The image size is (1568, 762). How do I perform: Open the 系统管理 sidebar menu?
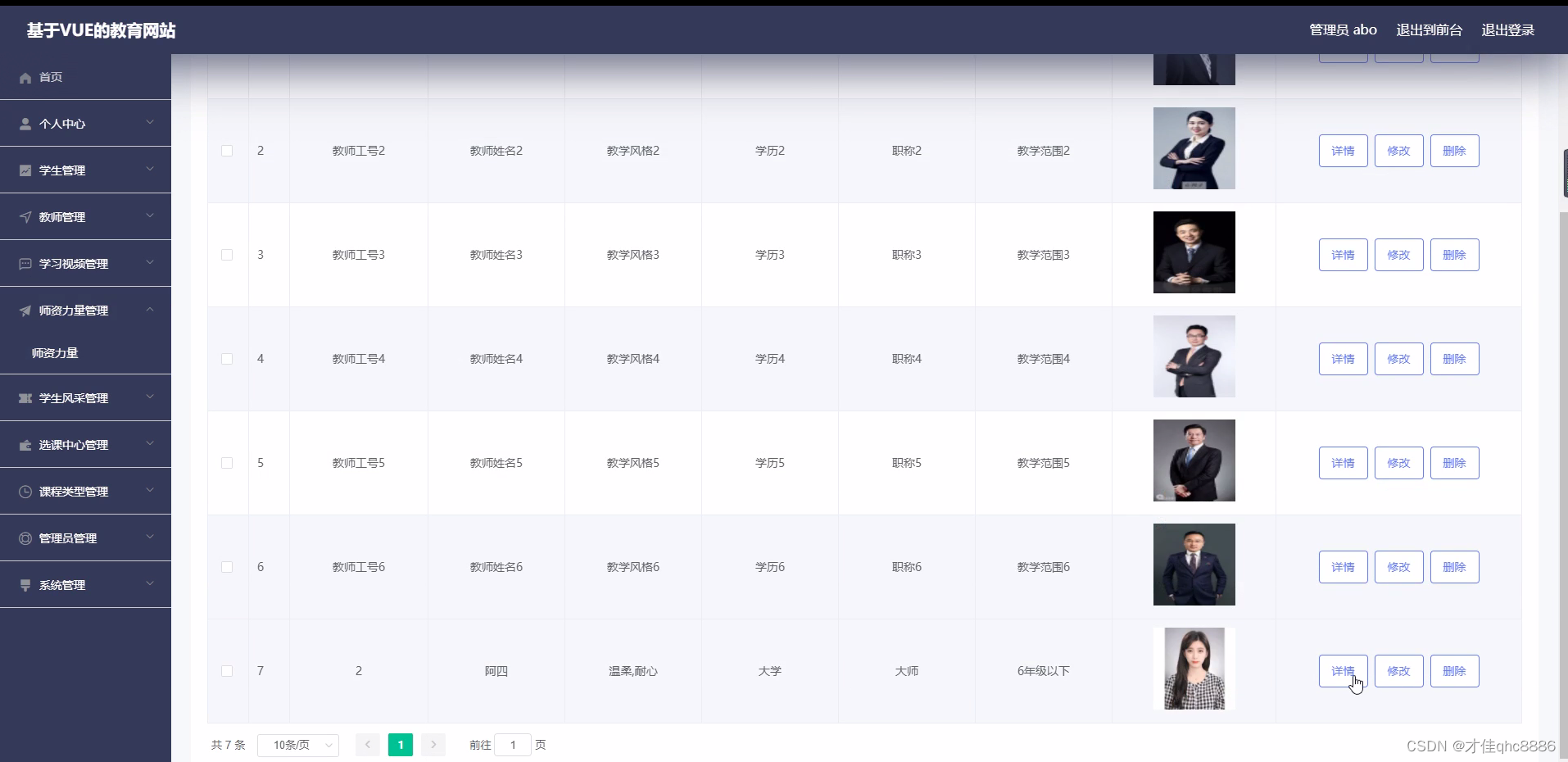[85, 585]
